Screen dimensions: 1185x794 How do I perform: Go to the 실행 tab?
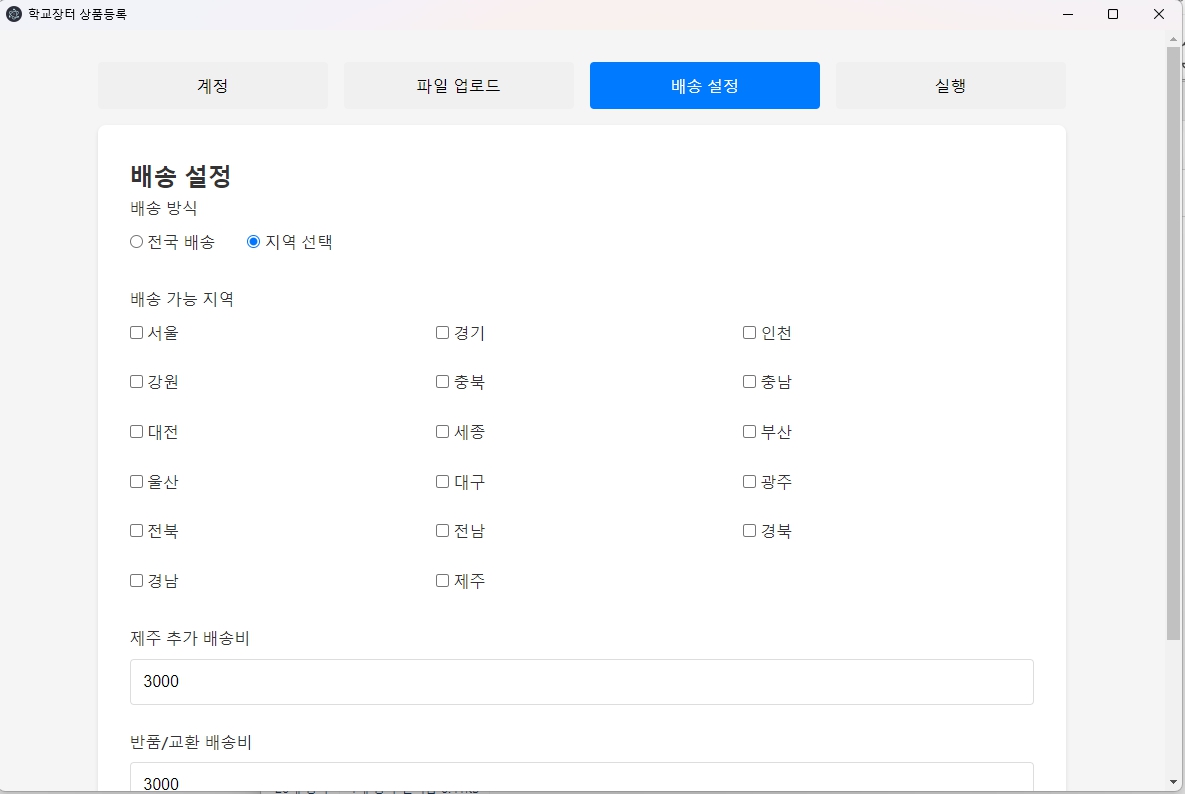950,86
